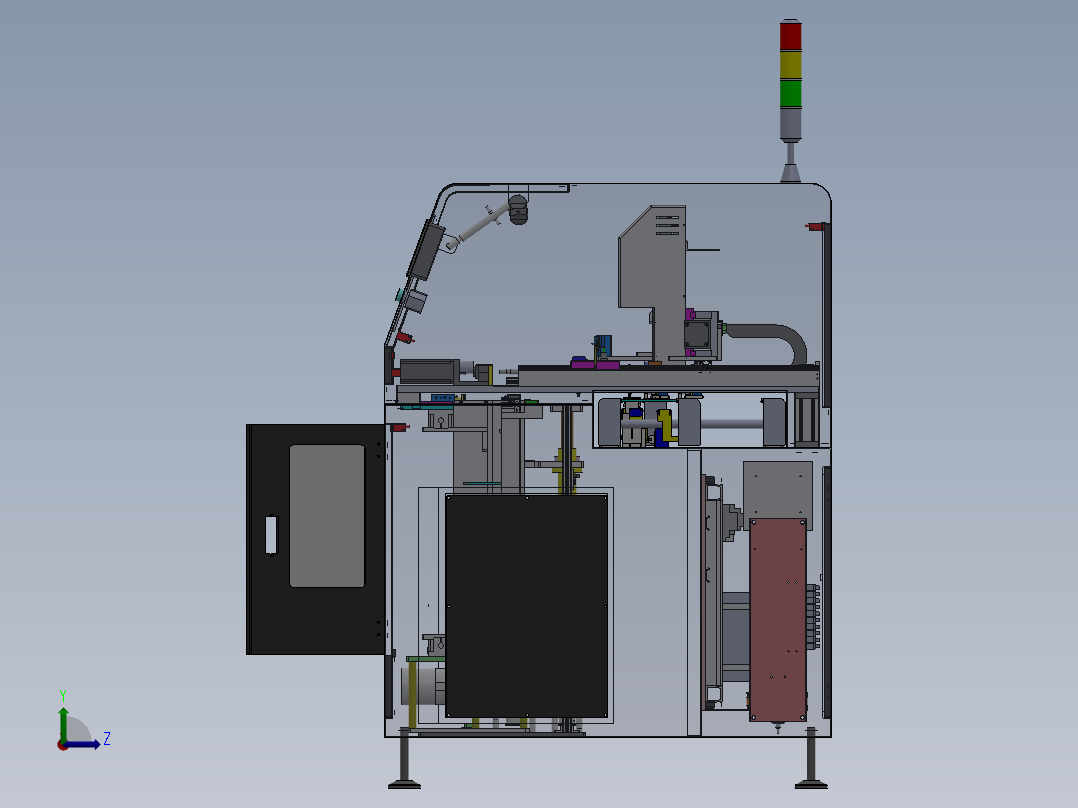Click the "Y" axis label
The width and height of the screenshot is (1078, 808).
point(63,695)
